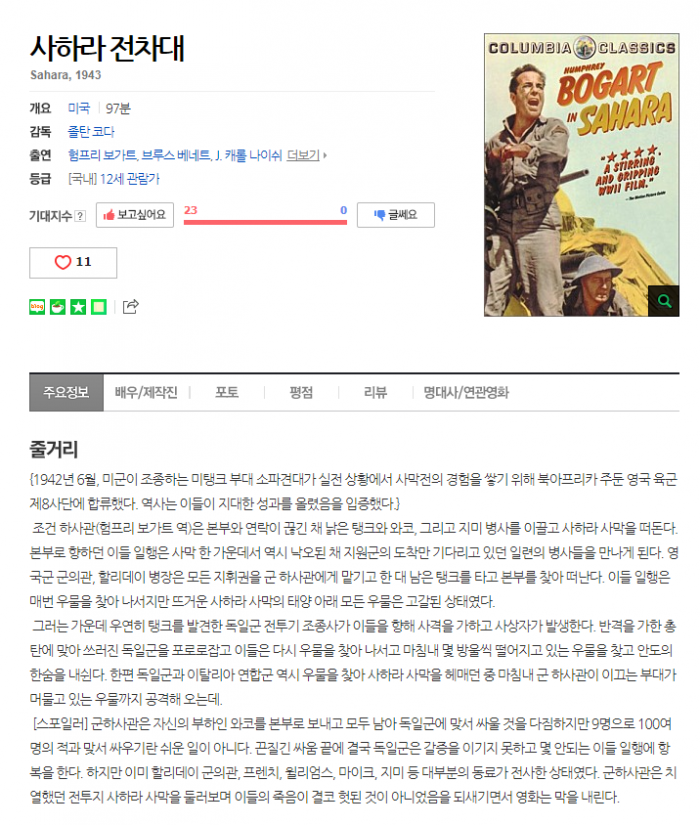Open director 졸탄 코다 link
The image size is (700, 825).
coord(91,132)
